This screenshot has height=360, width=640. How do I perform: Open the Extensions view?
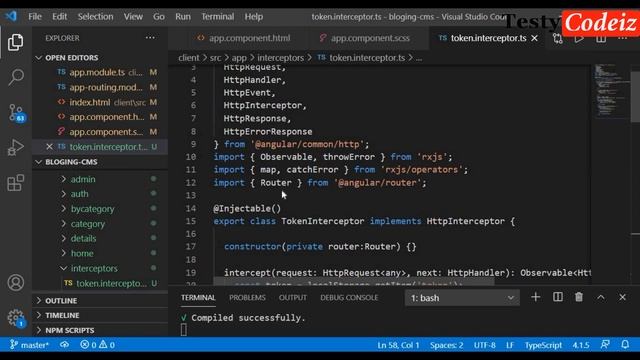point(16,182)
